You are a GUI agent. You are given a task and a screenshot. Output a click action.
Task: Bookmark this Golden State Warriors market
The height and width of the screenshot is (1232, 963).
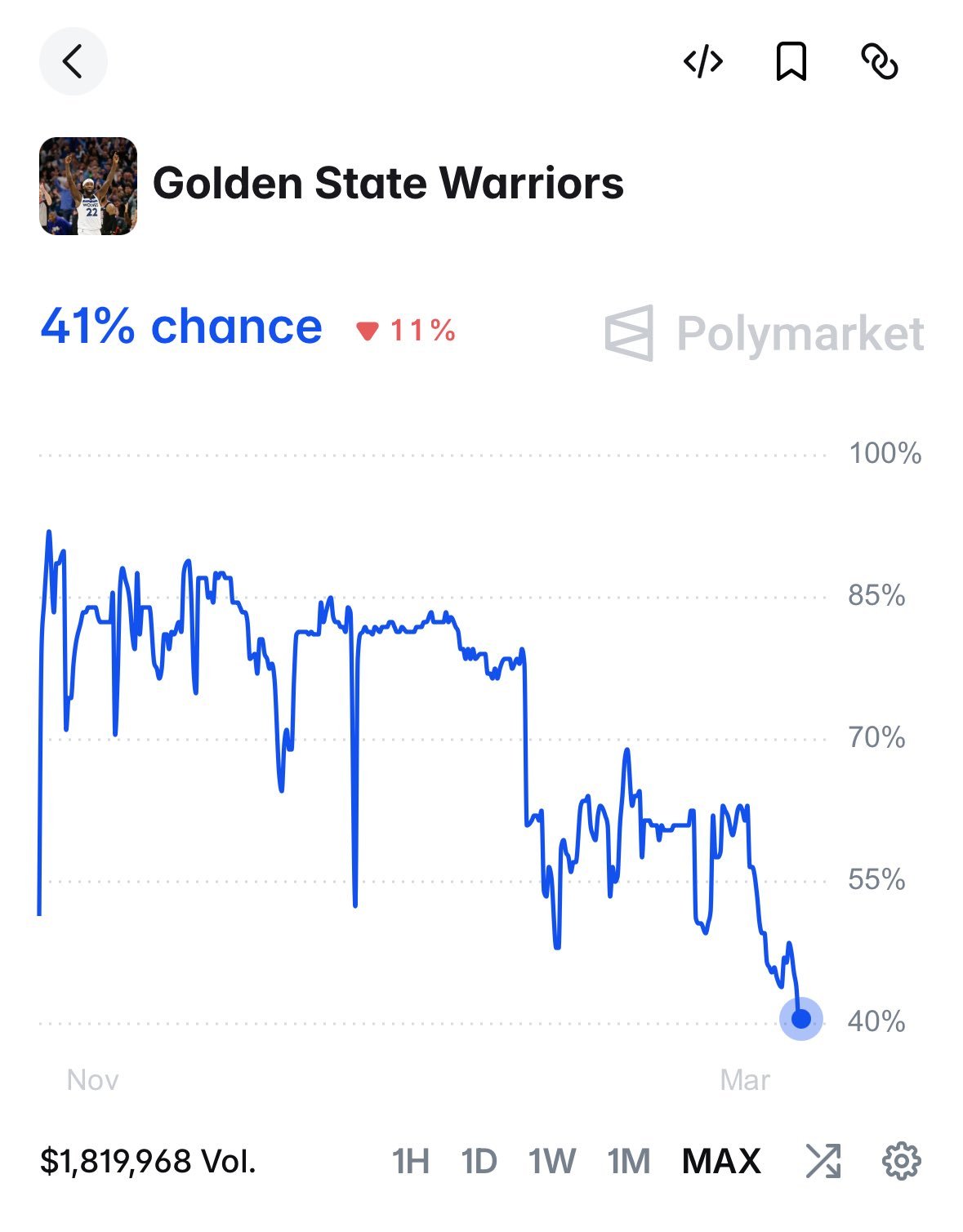791,61
